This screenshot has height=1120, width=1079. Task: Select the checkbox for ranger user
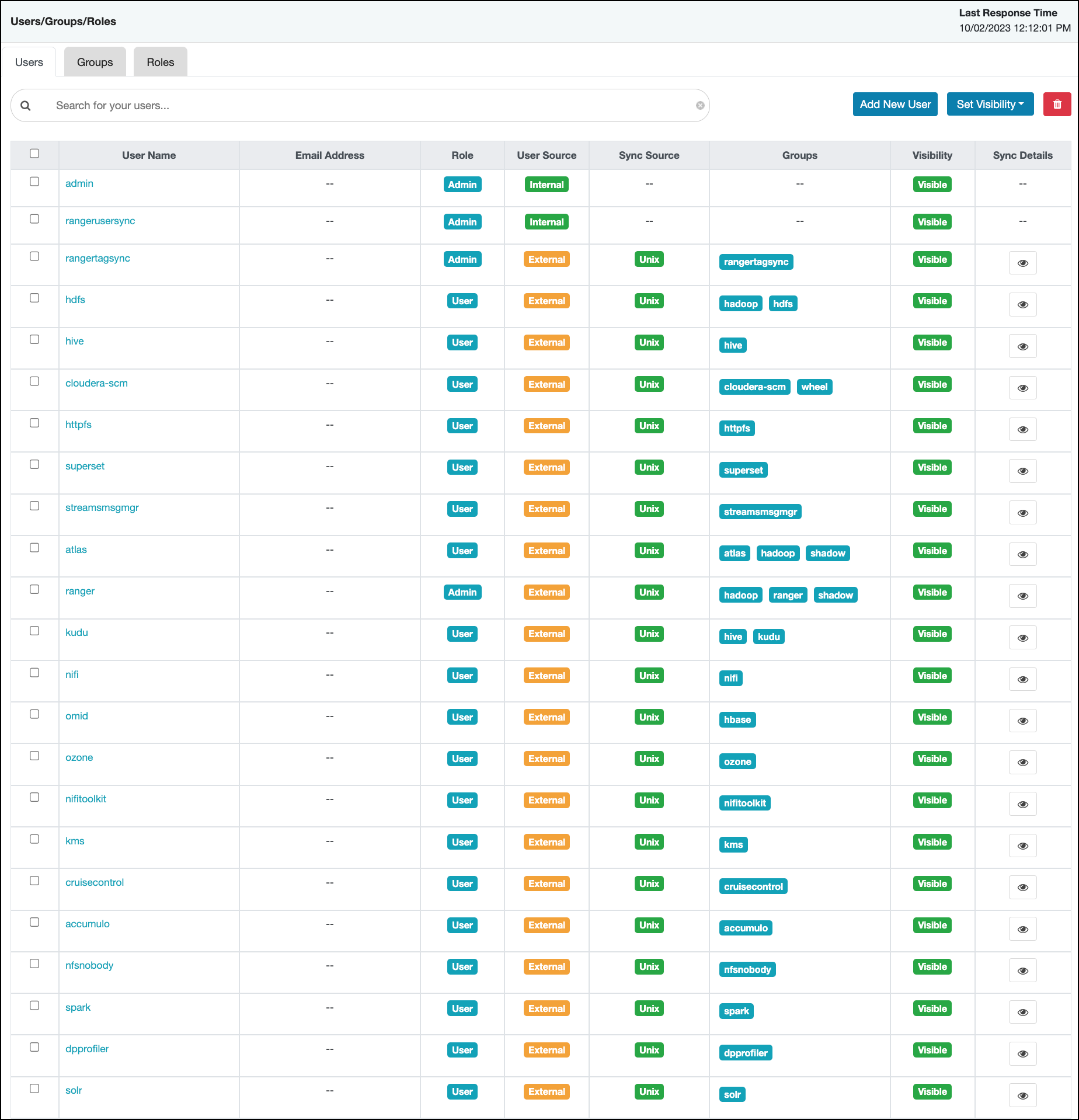coord(34,590)
